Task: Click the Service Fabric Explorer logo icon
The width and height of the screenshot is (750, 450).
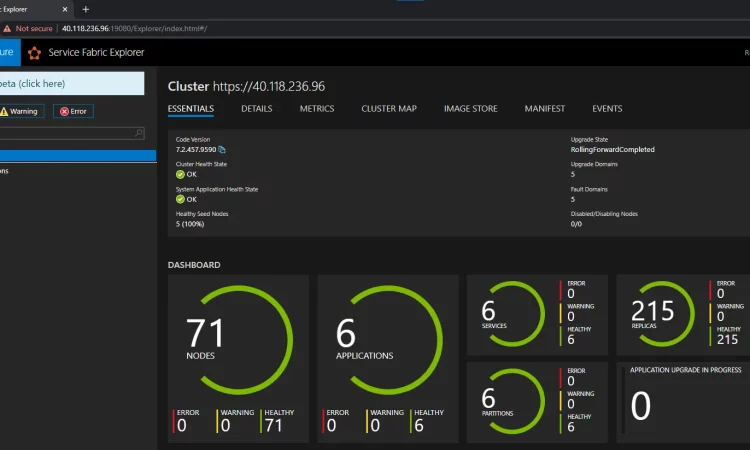Action: tap(34, 53)
